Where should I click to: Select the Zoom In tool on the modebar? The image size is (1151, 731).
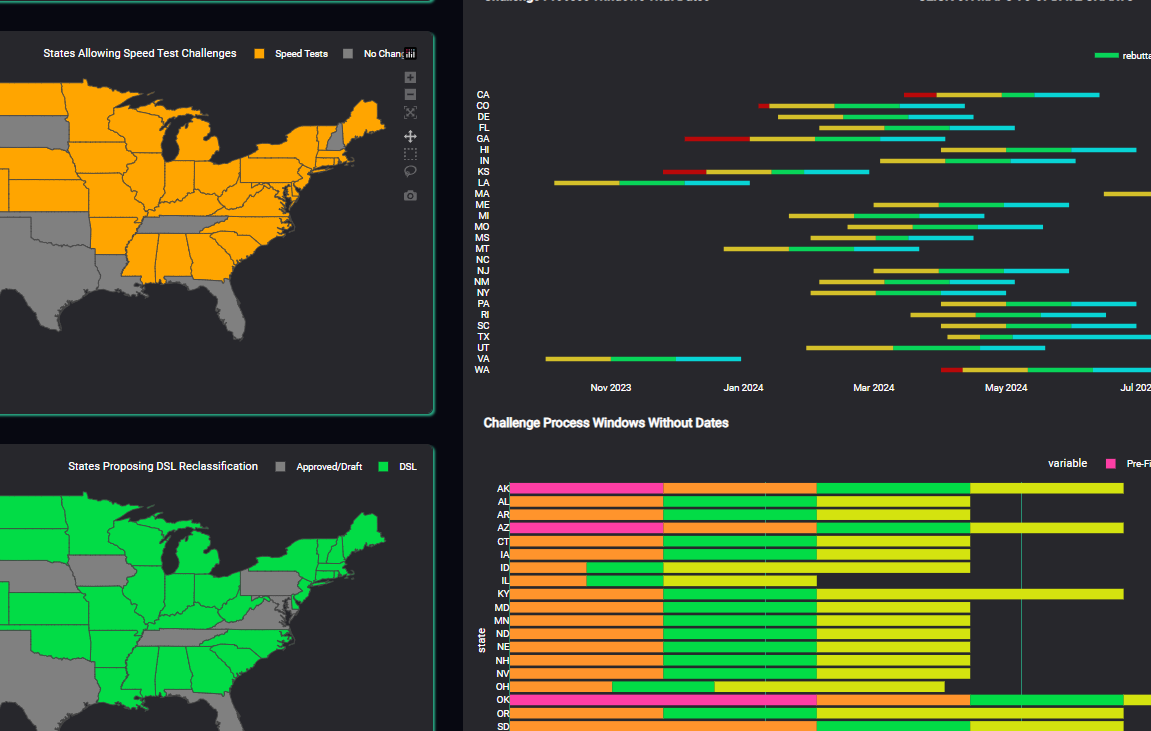click(x=409, y=77)
